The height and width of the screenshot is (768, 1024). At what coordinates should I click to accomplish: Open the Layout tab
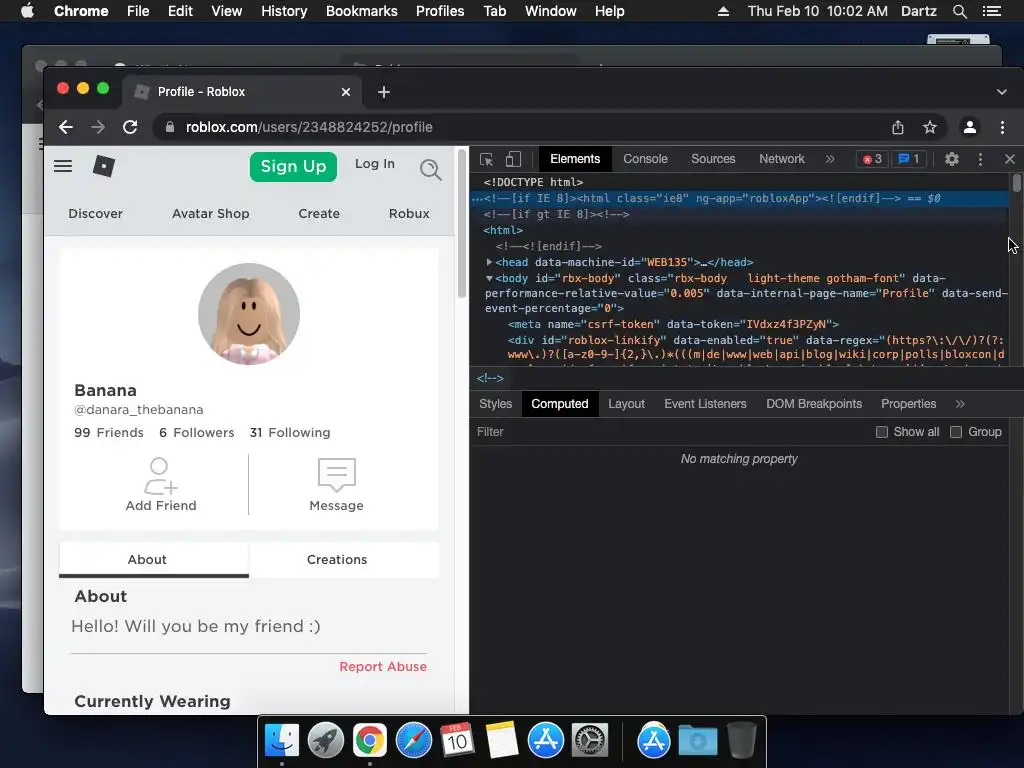[x=626, y=404]
